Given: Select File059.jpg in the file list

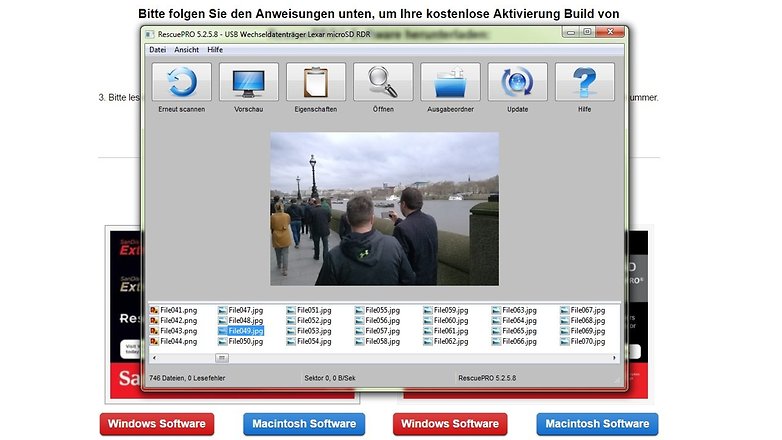Looking at the screenshot, I should (x=446, y=310).
